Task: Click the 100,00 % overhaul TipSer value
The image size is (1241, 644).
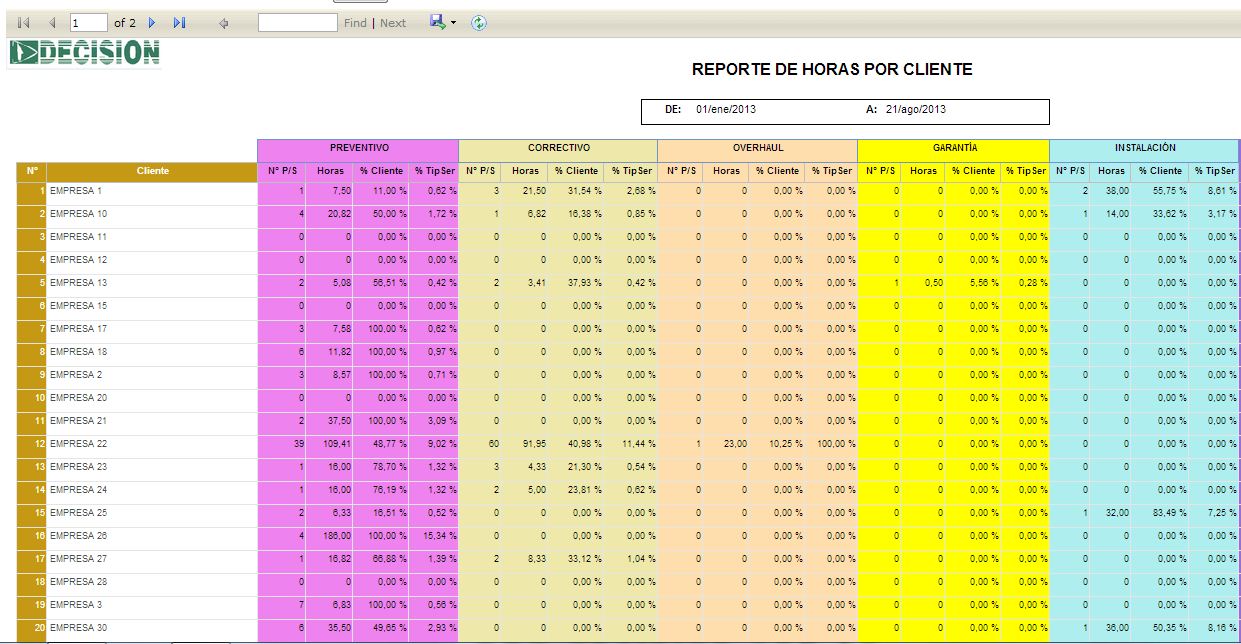Action: [835, 444]
